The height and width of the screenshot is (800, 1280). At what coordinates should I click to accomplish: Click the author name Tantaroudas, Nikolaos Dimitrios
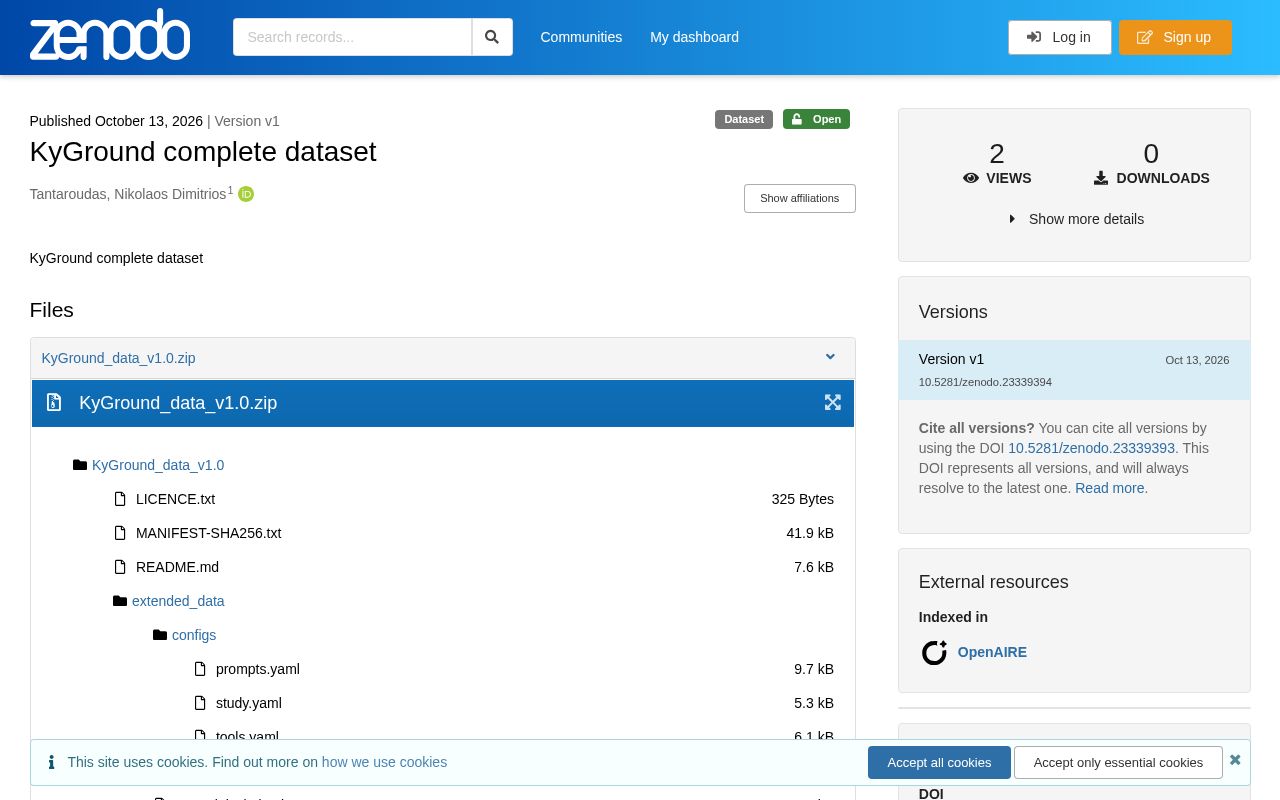[128, 194]
